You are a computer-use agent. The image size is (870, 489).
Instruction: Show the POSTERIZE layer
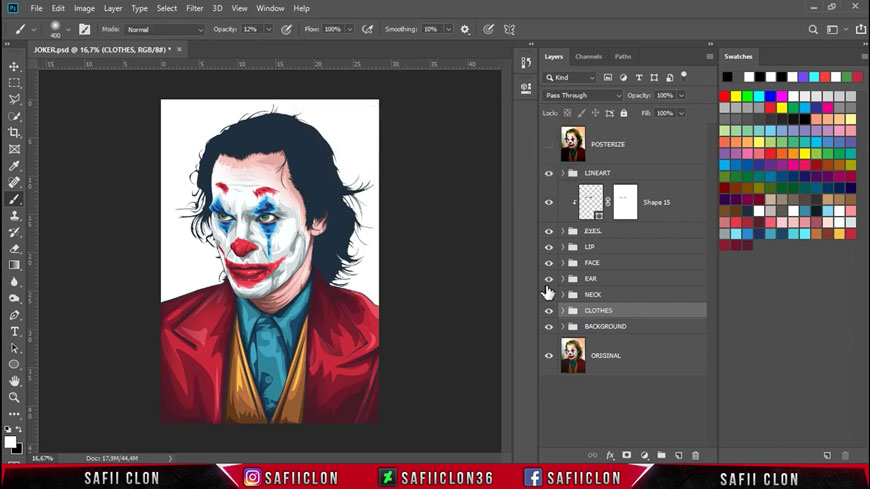(549, 144)
